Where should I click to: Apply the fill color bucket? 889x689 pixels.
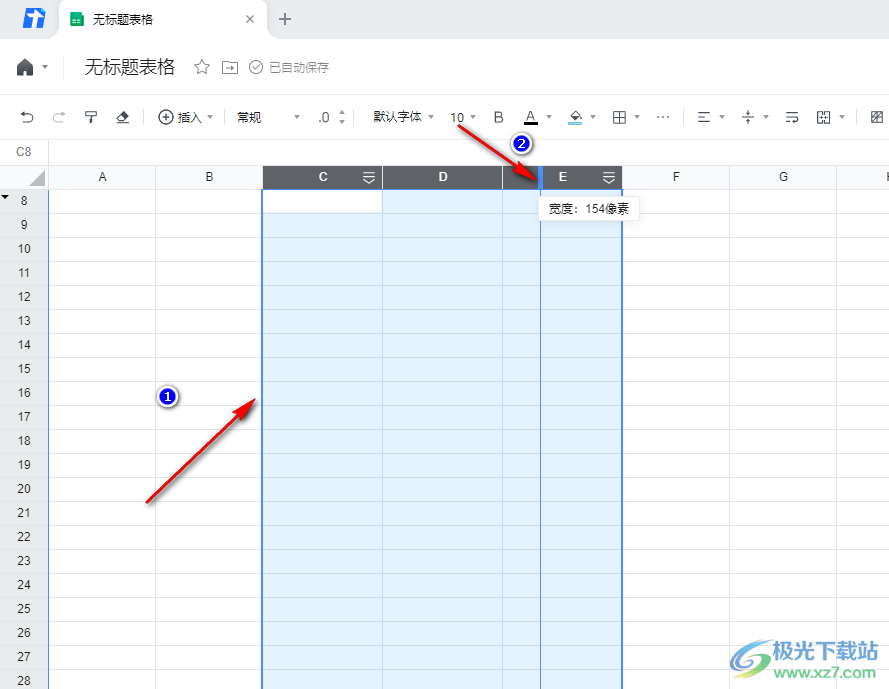coord(575,117)
